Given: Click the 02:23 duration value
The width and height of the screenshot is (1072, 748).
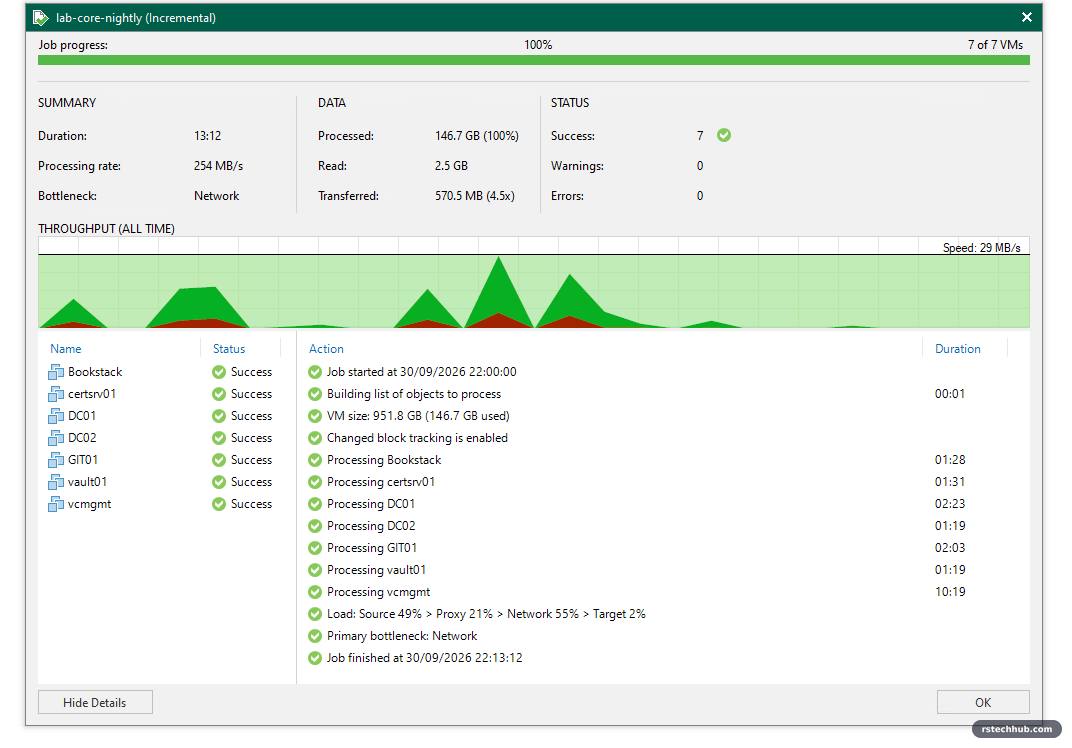Looking at the screenshot, I should (x=950, y=504).
